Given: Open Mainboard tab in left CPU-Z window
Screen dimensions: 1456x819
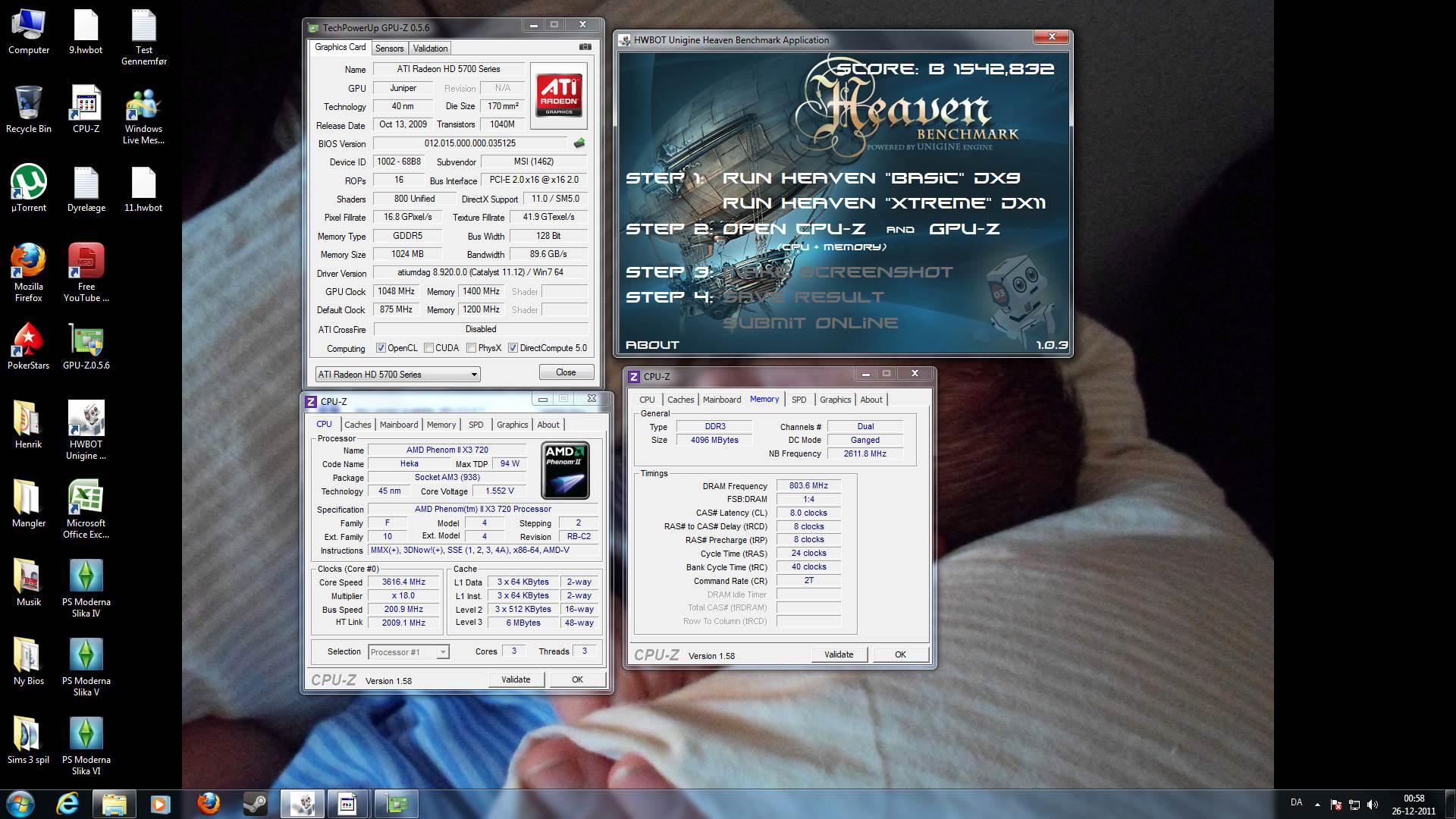Looking at the screenshot, I should click(x=399, y=425).
